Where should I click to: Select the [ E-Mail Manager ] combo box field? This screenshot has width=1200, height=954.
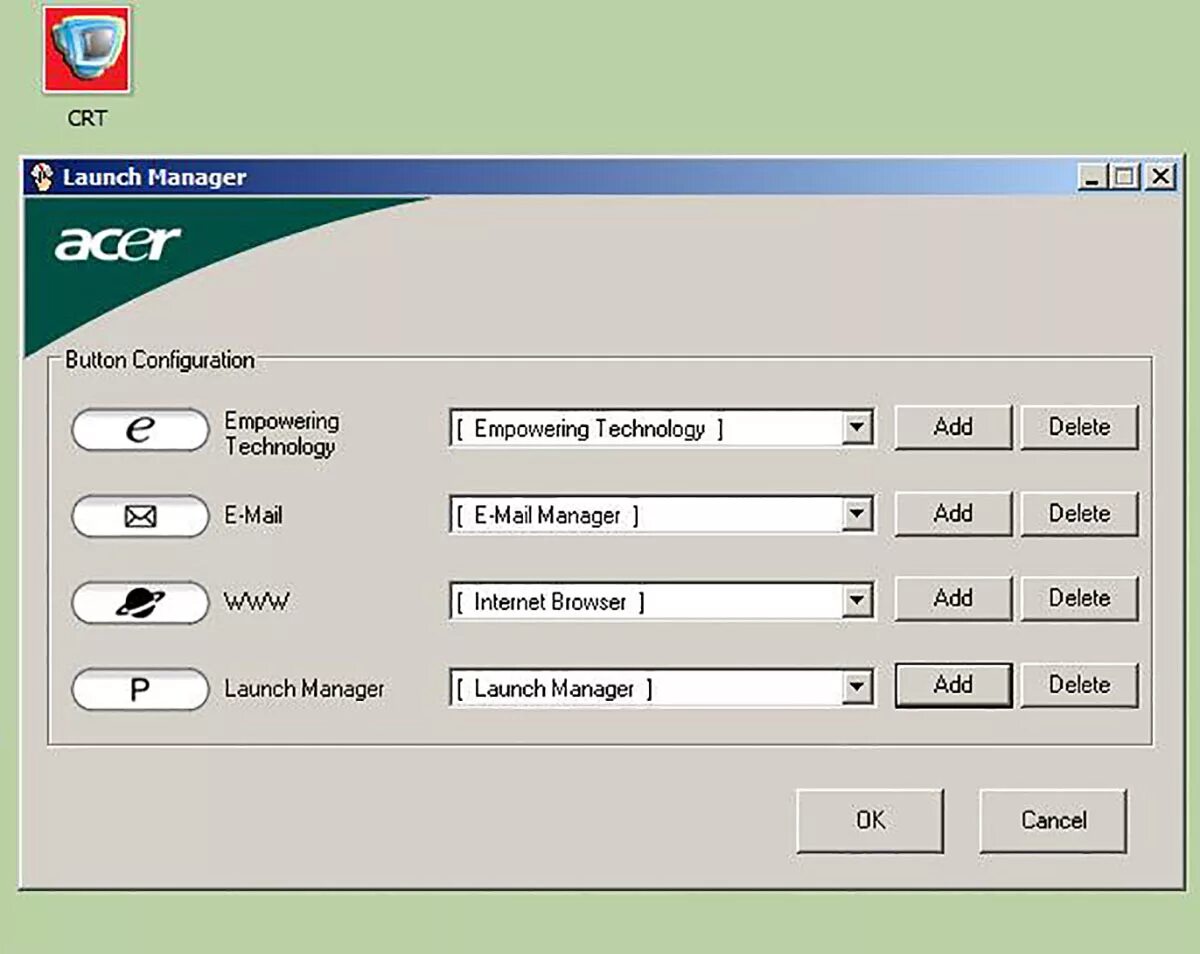coord(661,516)
